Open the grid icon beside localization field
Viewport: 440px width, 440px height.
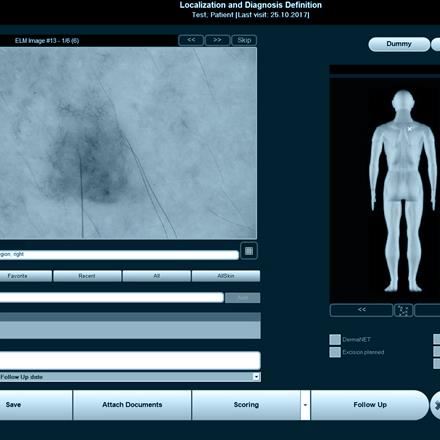(249, 251)
